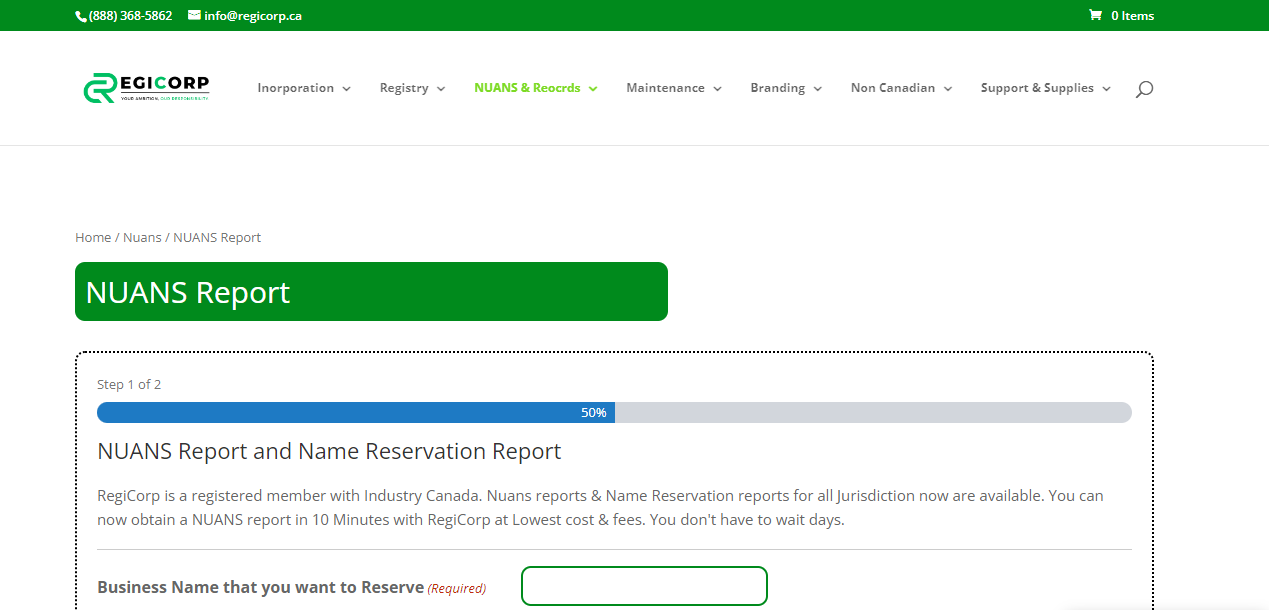
Task: Open the Inorporation menu
Action: [304, 88]
